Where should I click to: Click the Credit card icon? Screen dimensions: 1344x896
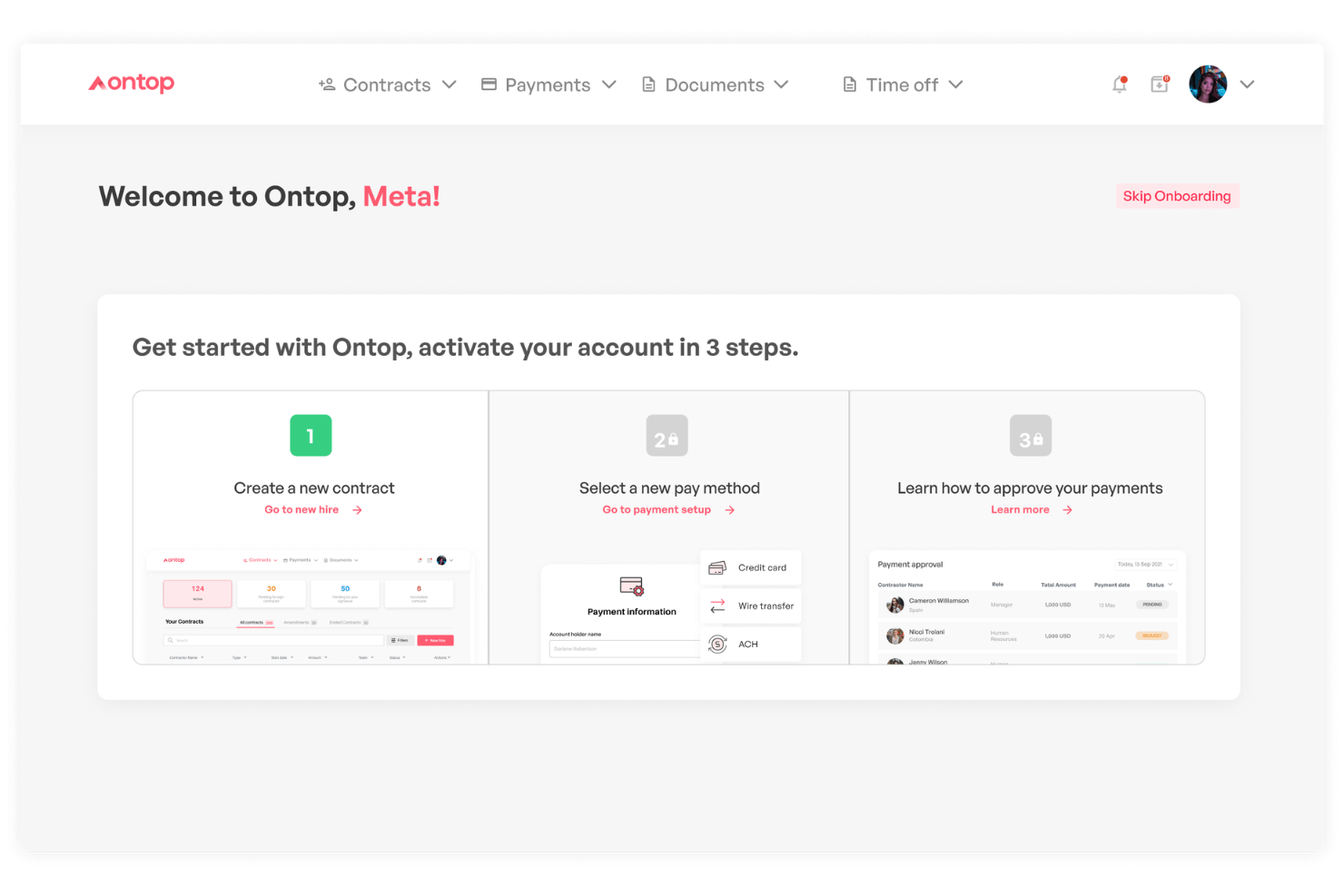pos(717,568)
